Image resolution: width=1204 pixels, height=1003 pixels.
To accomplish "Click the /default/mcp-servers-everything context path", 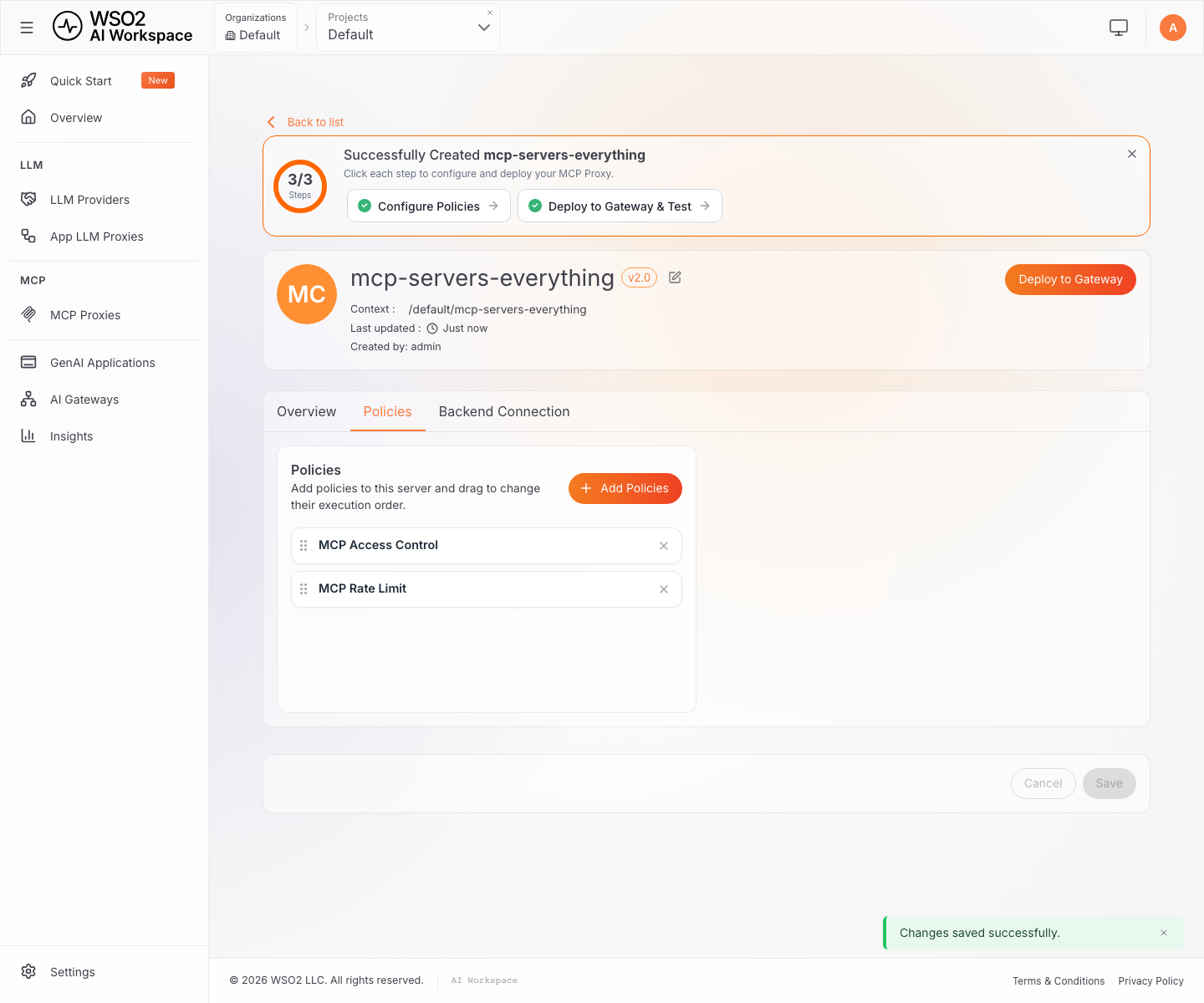I will (497, 309).
